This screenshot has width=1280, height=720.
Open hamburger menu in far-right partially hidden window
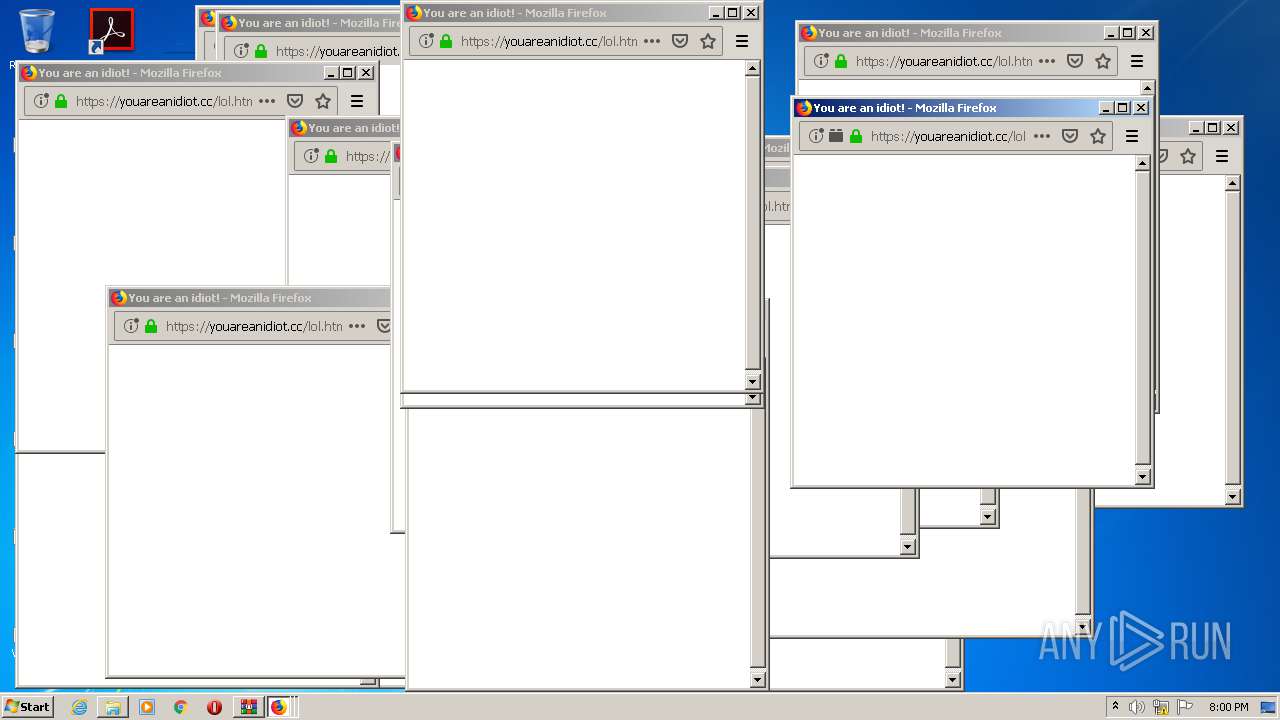pos(1222,156)
